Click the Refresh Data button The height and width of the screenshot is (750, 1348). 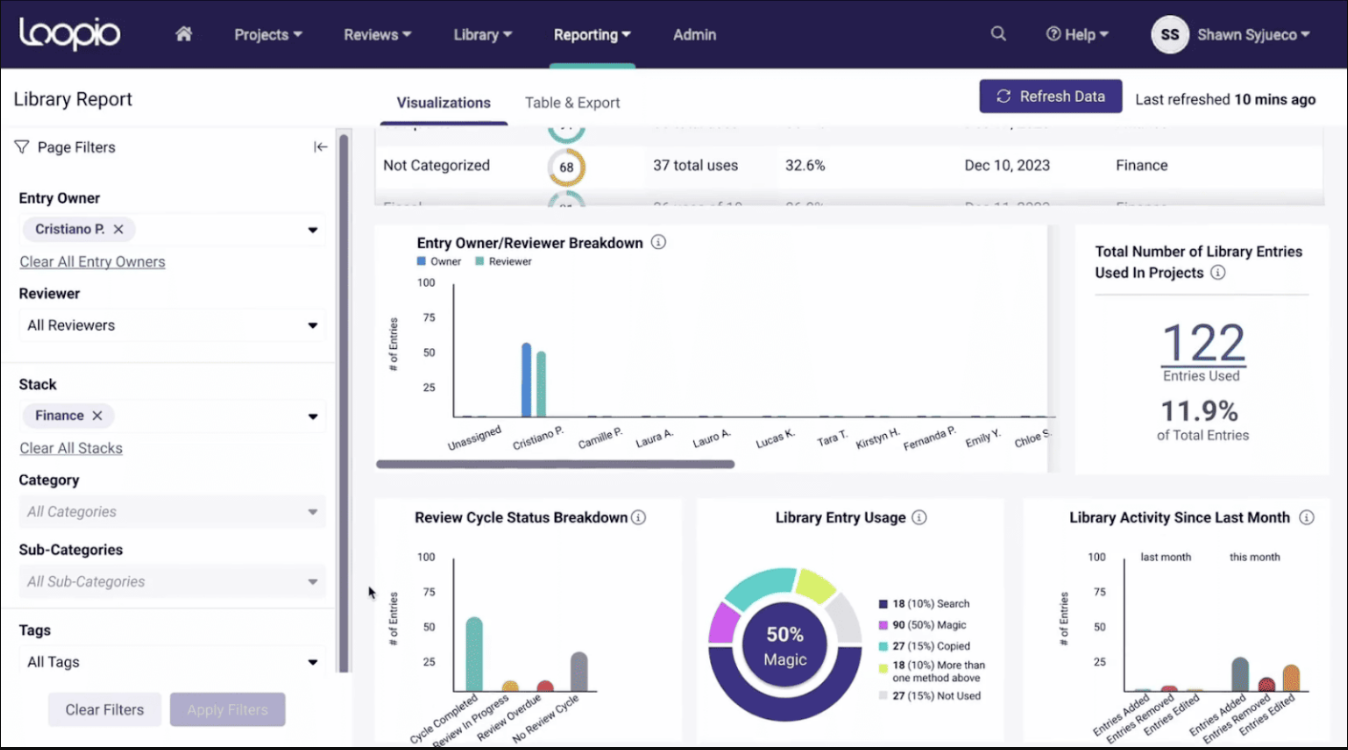tap(1050, 97)
